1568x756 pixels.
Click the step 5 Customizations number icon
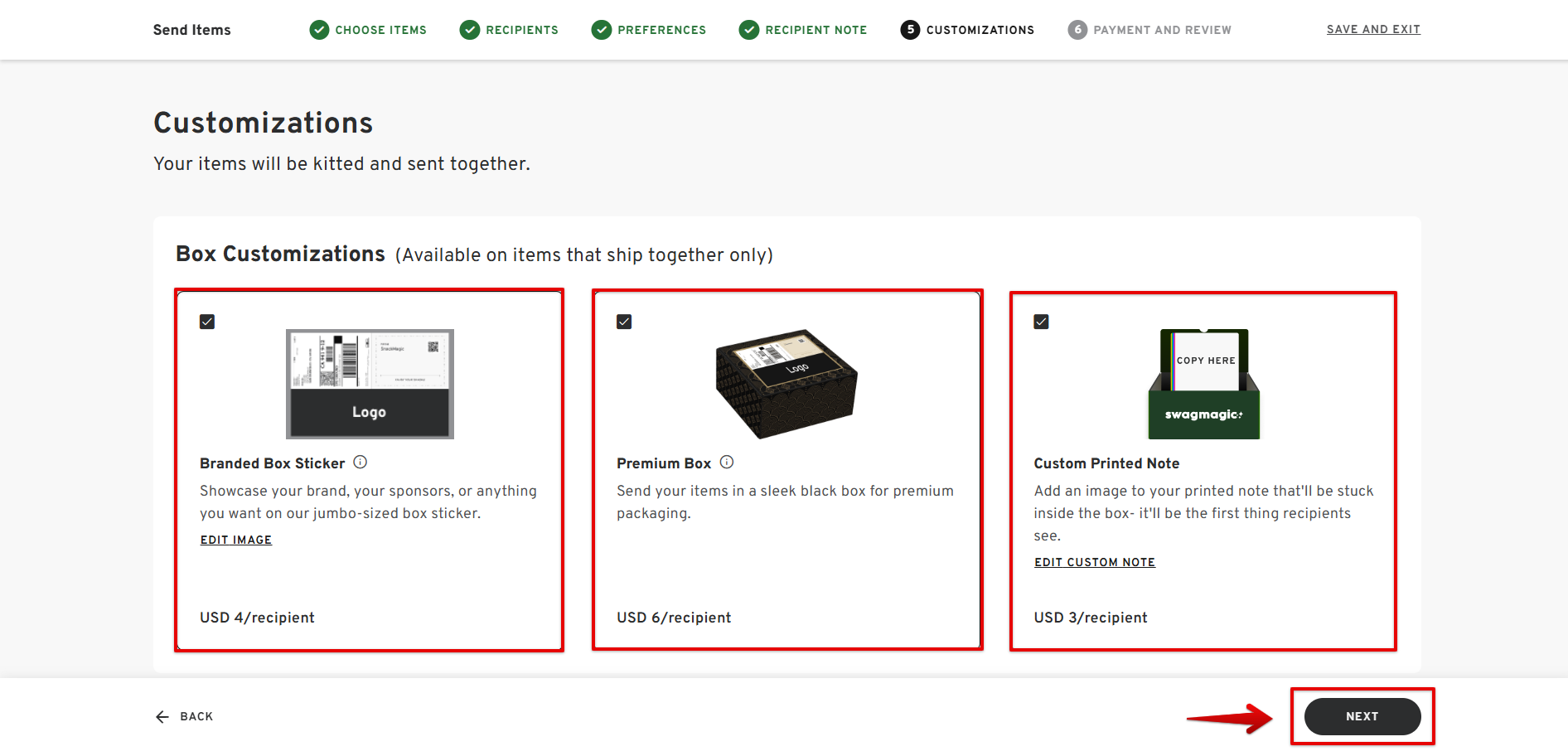pyautogui.click(x=910, y=30)
